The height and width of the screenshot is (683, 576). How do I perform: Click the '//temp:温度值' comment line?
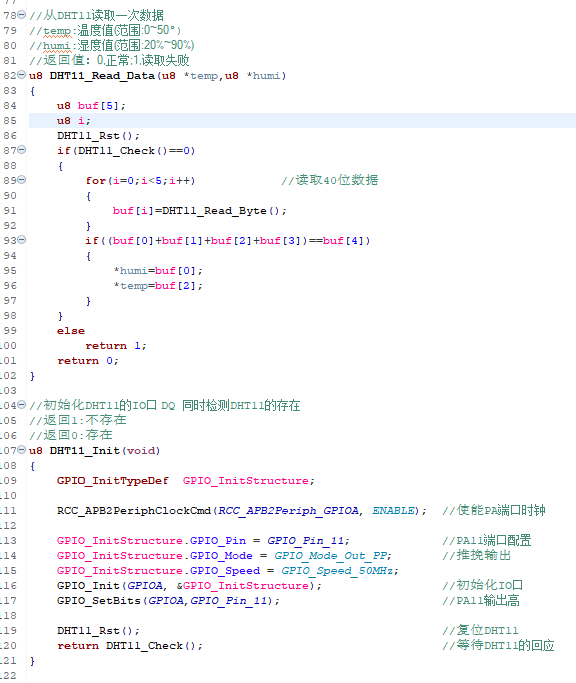(105, 30)
